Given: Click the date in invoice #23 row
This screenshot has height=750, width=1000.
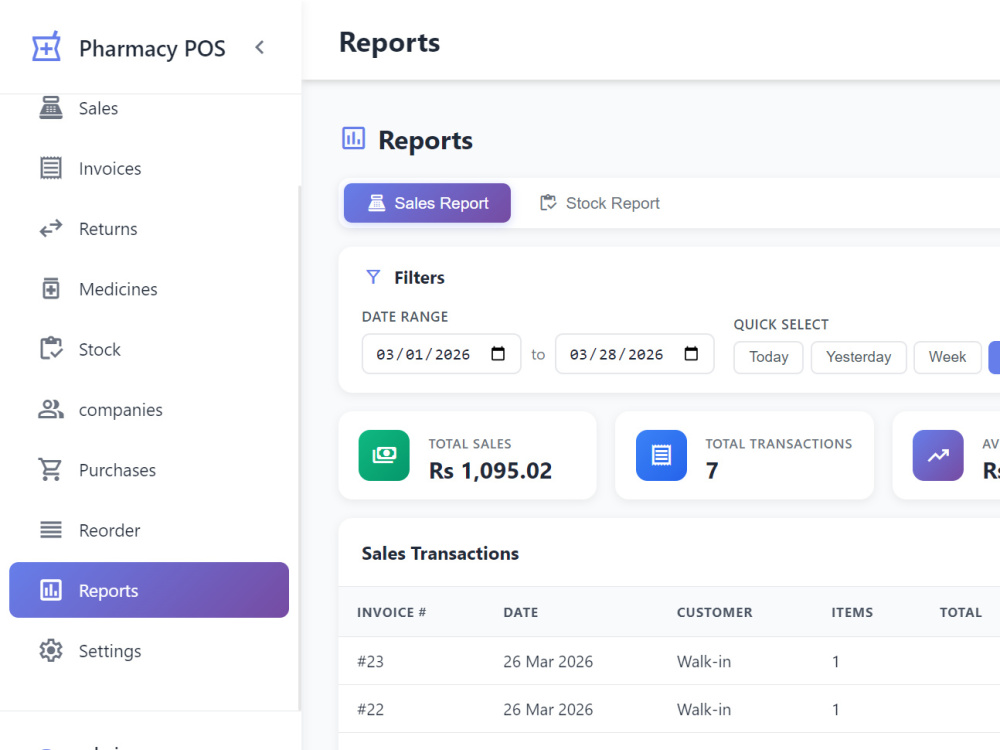Looking at the screenshot, I should tap(548, 661).
